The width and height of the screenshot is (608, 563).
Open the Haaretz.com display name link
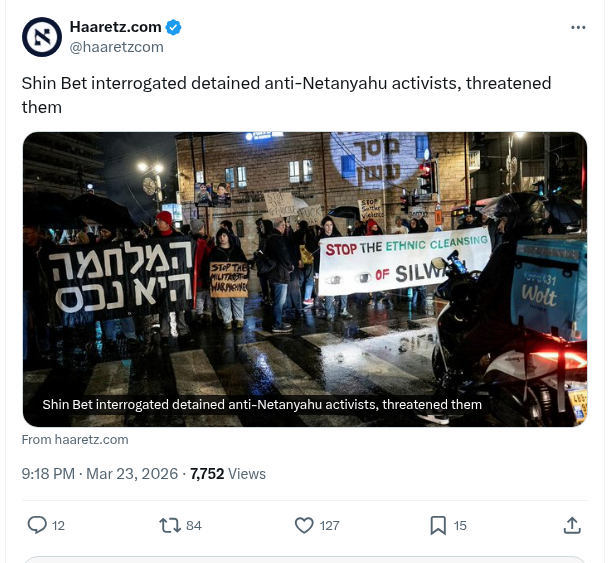click(116, 27)
